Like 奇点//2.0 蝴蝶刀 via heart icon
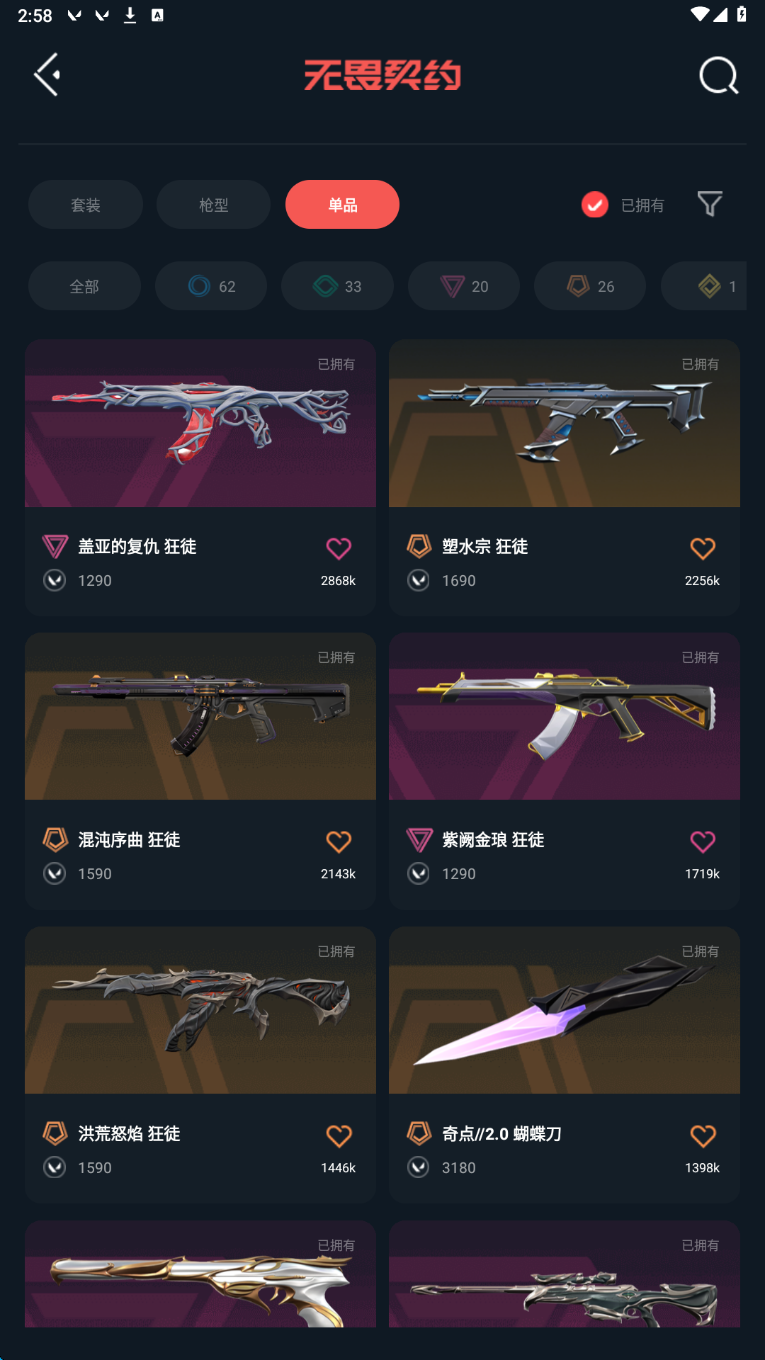 click(703, 1136)
